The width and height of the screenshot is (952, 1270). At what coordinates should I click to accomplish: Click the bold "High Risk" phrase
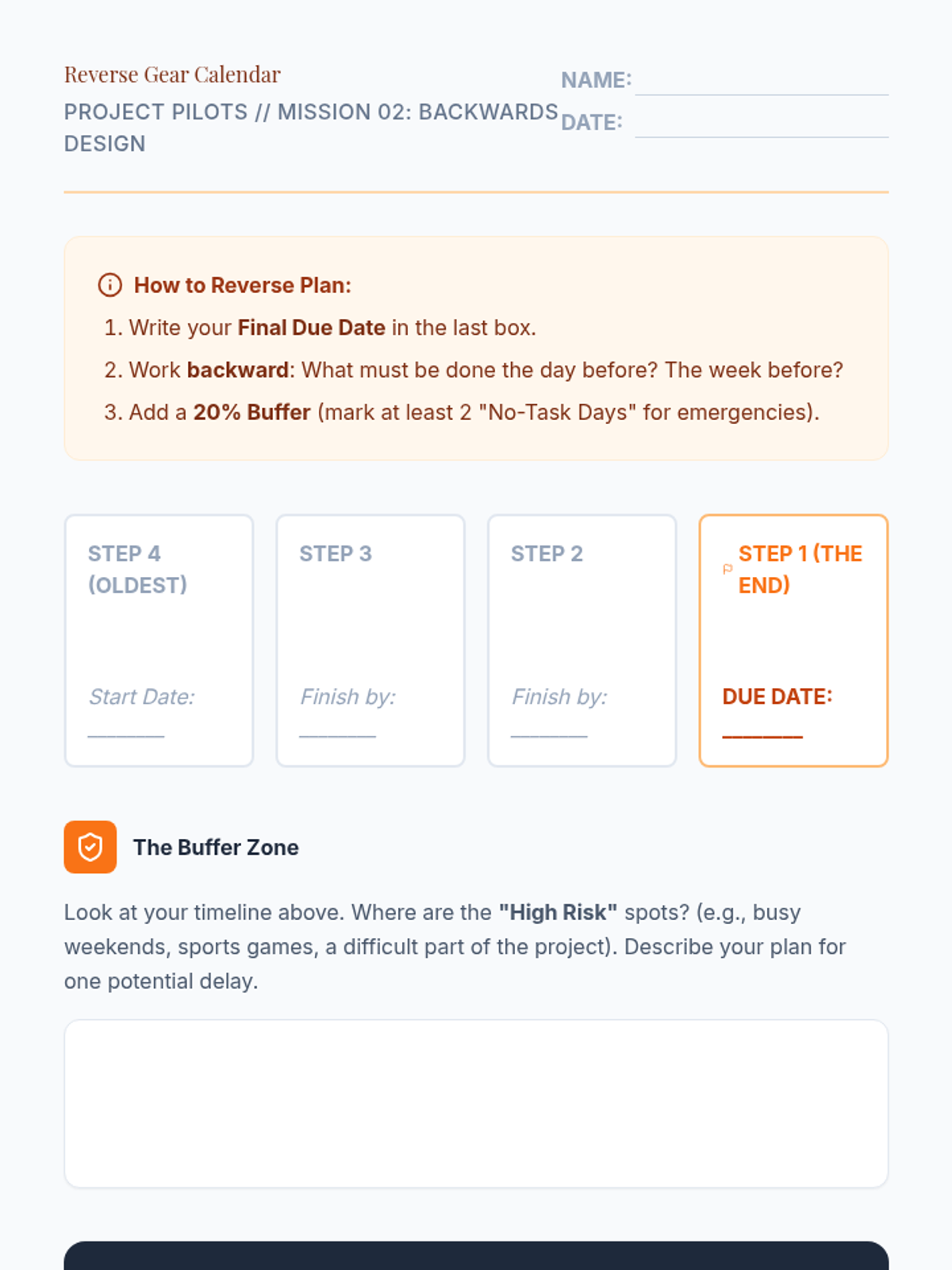558,913
